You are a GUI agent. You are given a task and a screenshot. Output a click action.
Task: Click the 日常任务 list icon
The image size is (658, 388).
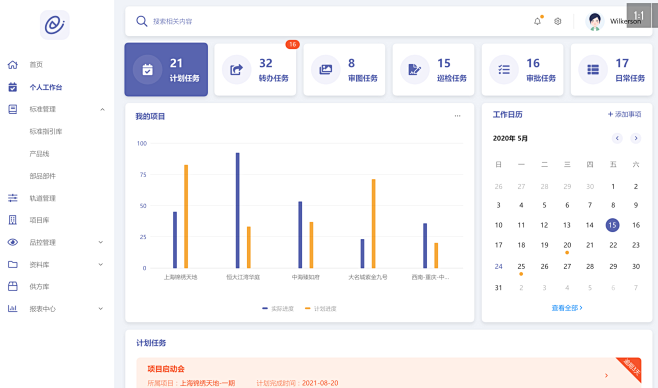coord(593,70)
